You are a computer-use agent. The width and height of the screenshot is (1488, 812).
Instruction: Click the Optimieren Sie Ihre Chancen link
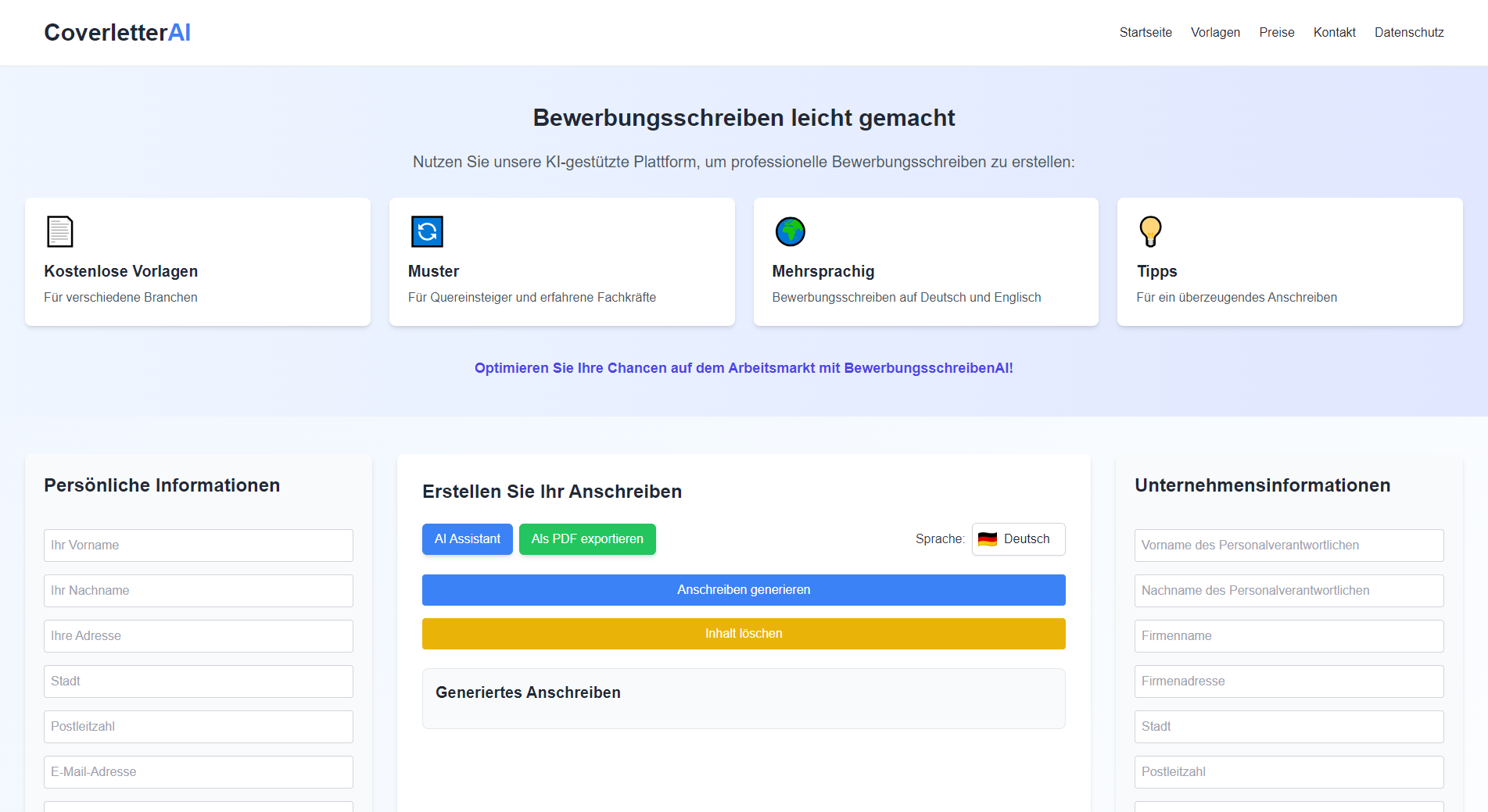744,367
